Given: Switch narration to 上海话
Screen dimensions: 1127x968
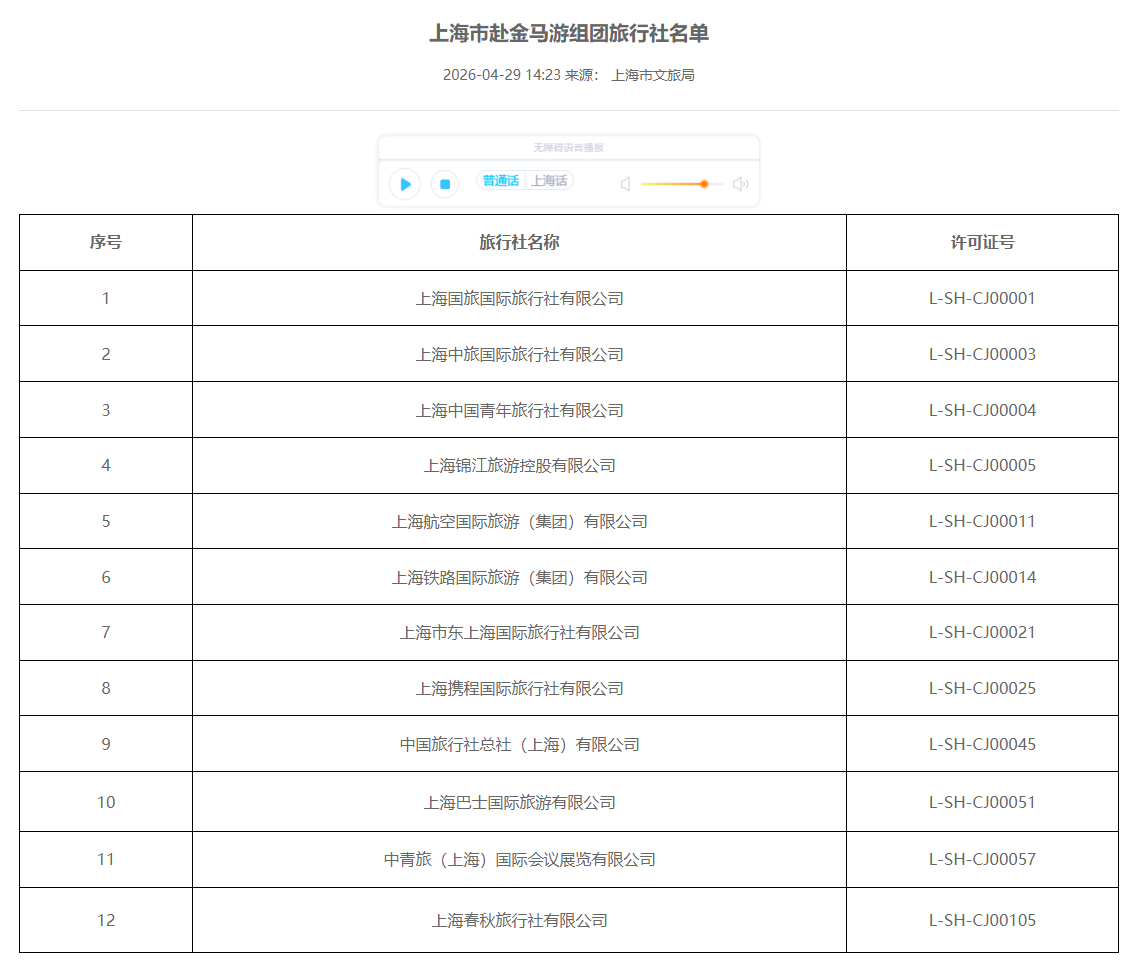Looking at the screenshot, I should coord(549,181).
